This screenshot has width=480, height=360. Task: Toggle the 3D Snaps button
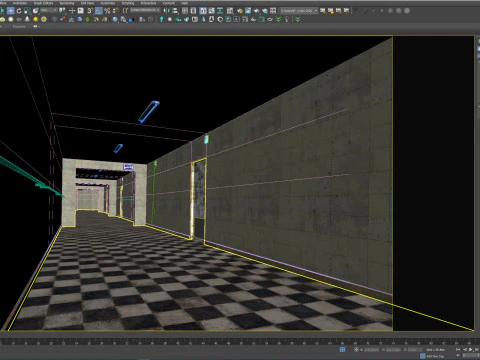coord(90,11)
